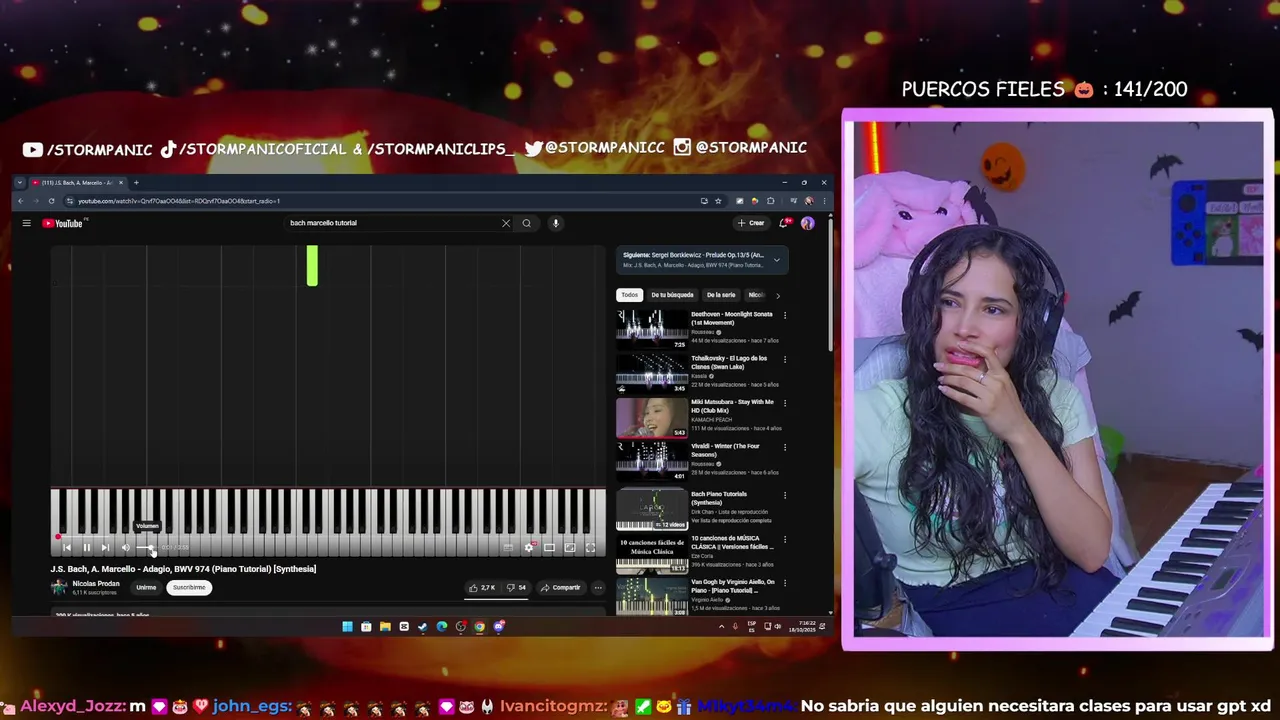
Task: Open the YouTube hamburger guide menu
Action: tap(27, 223)
